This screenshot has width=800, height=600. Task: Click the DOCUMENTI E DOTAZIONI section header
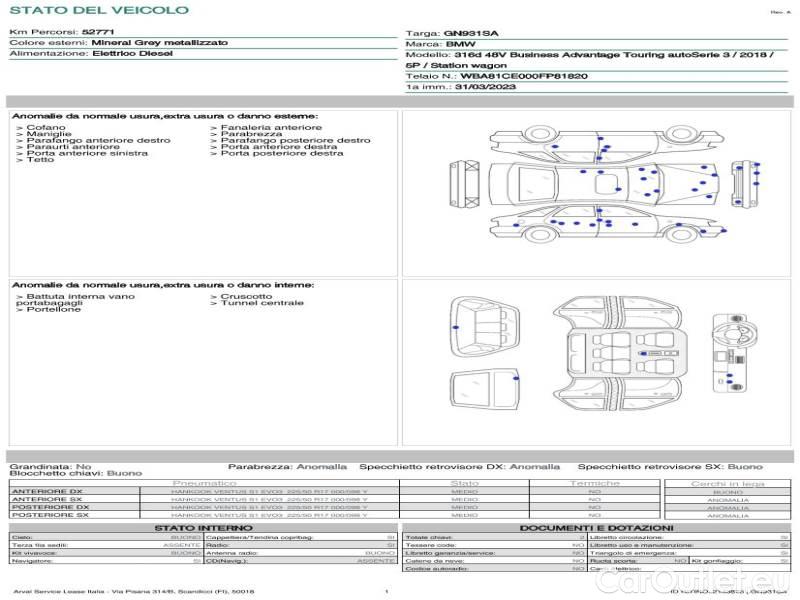coord(596,527)
